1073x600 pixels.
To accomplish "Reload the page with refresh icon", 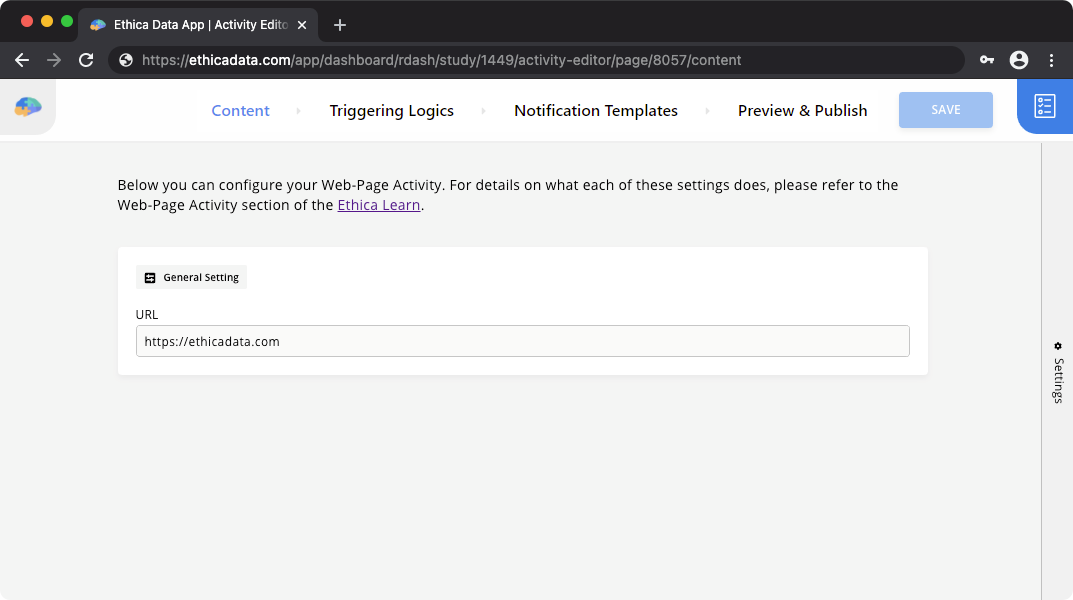I will [x=86, y=60].
